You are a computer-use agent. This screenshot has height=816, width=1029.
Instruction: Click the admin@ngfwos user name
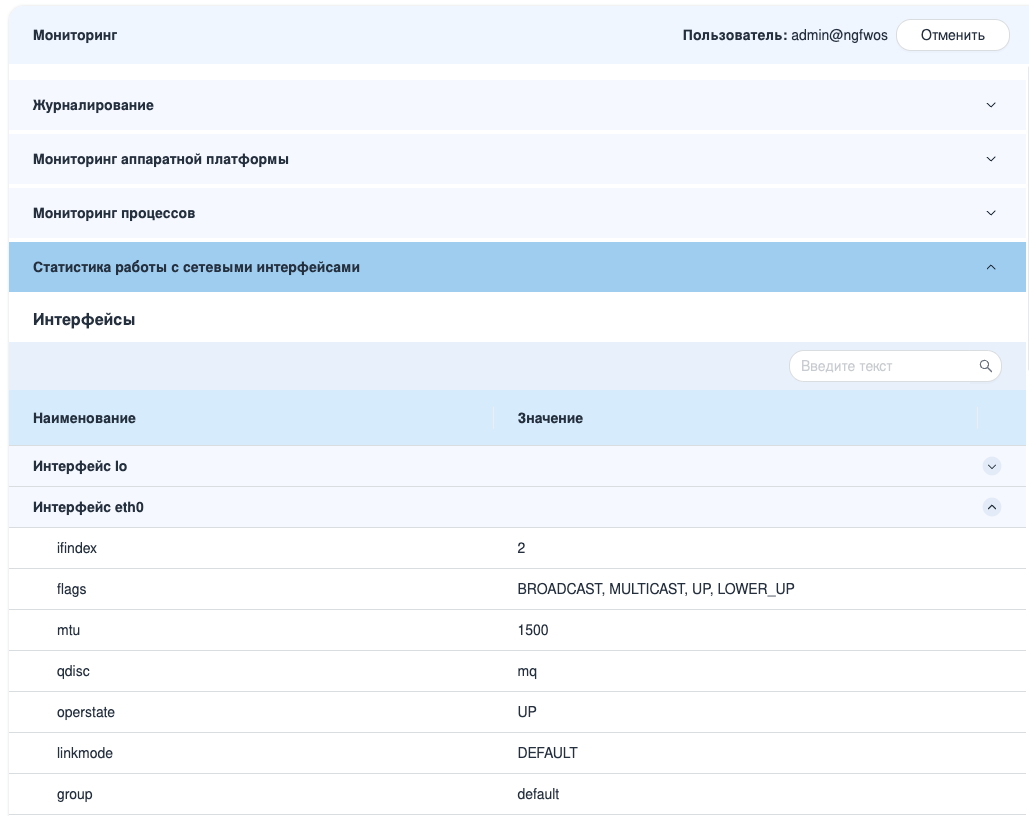click(839, 35)
